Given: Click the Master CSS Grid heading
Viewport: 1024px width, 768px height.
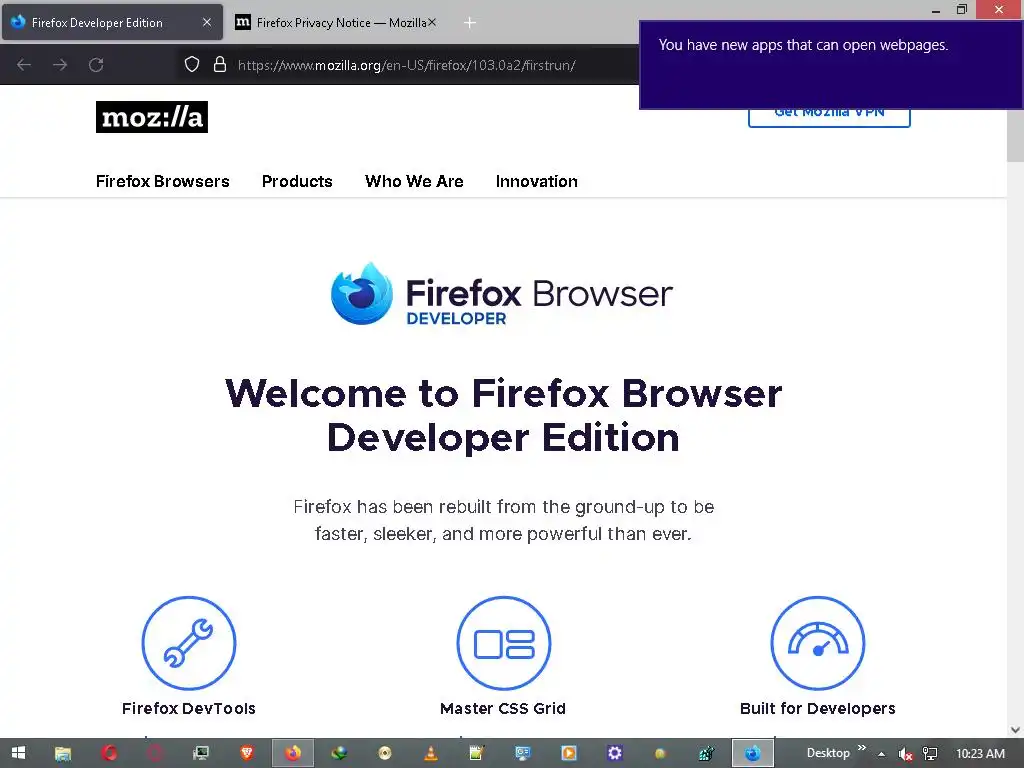Looking at the screenshot, I should [503, 709].
